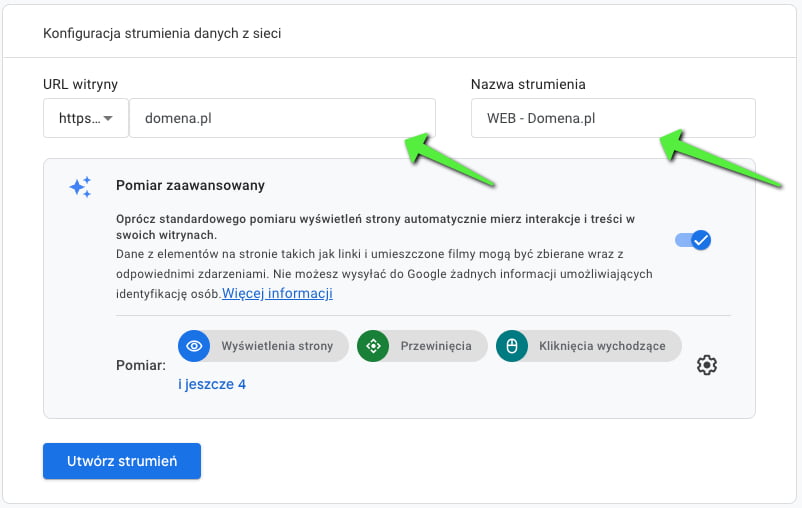This screenshot has width=802, height=508.
Task: Click the blue sparkle Pomiar zaawansowany icon
Action: (x=80, y=187)
